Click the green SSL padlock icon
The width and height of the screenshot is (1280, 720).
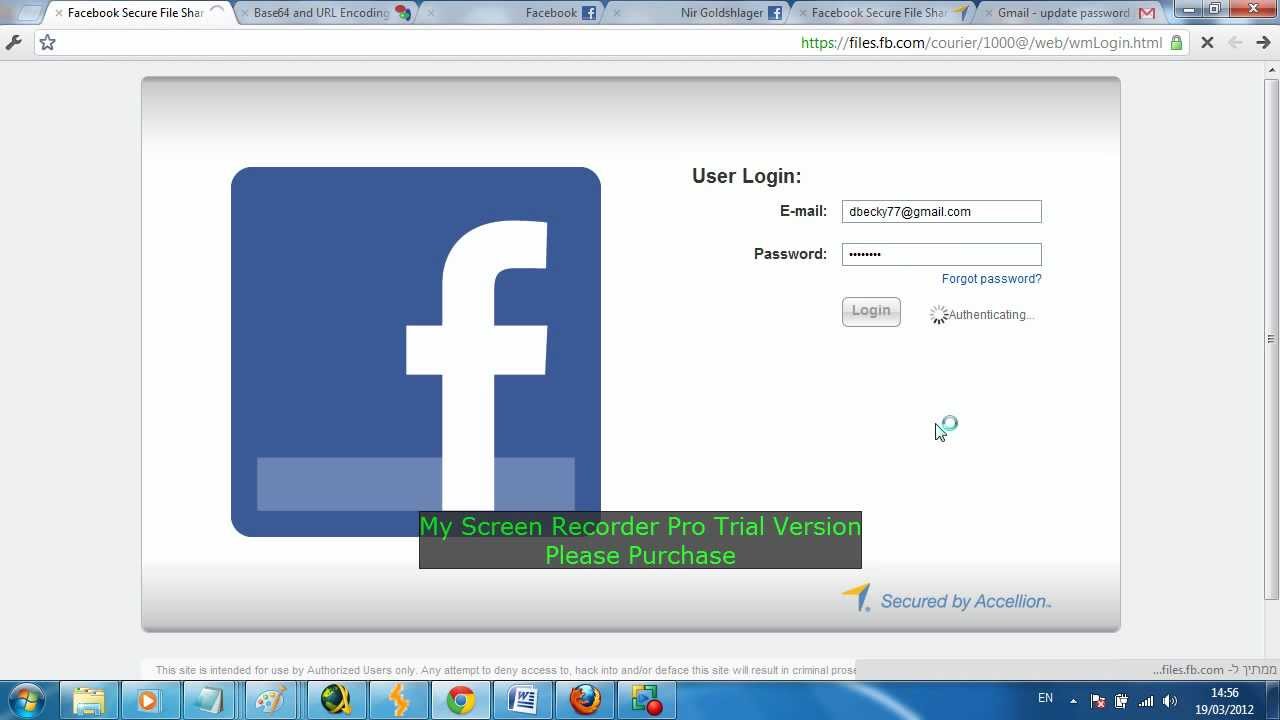click(1176, 43)
